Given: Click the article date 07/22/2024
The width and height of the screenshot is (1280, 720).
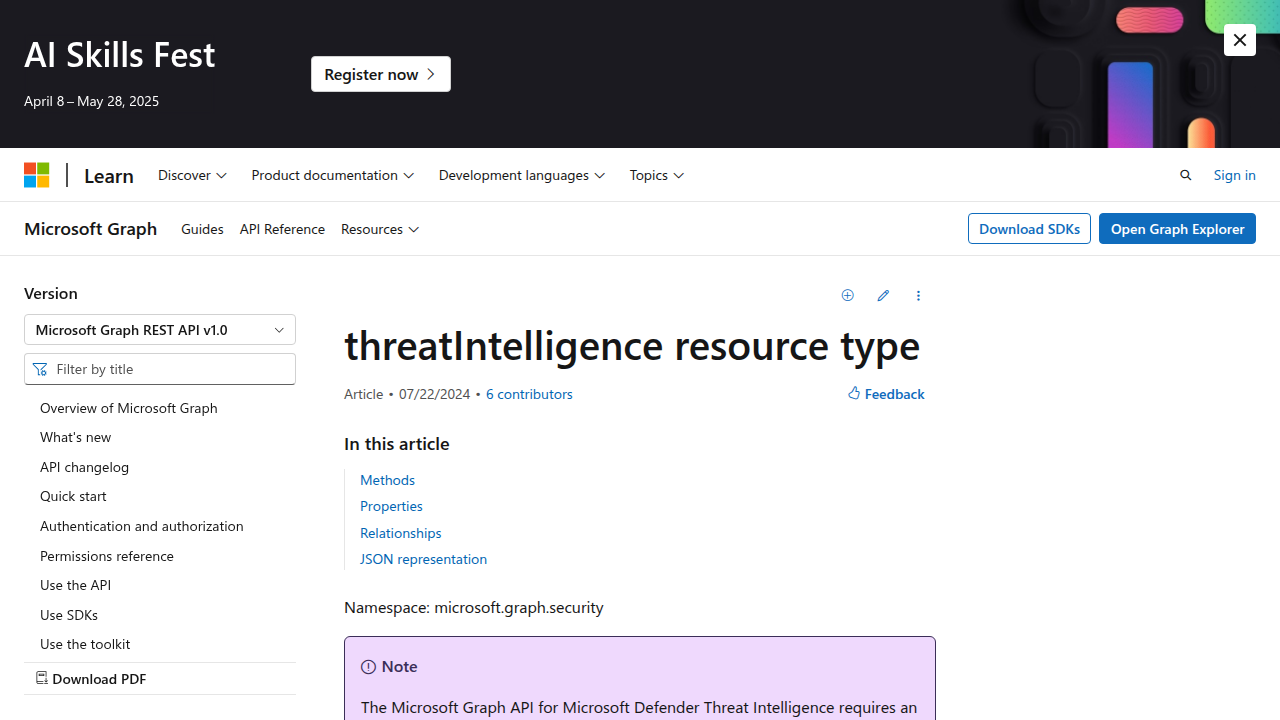Looking at the screenshot, I should 434,394.
